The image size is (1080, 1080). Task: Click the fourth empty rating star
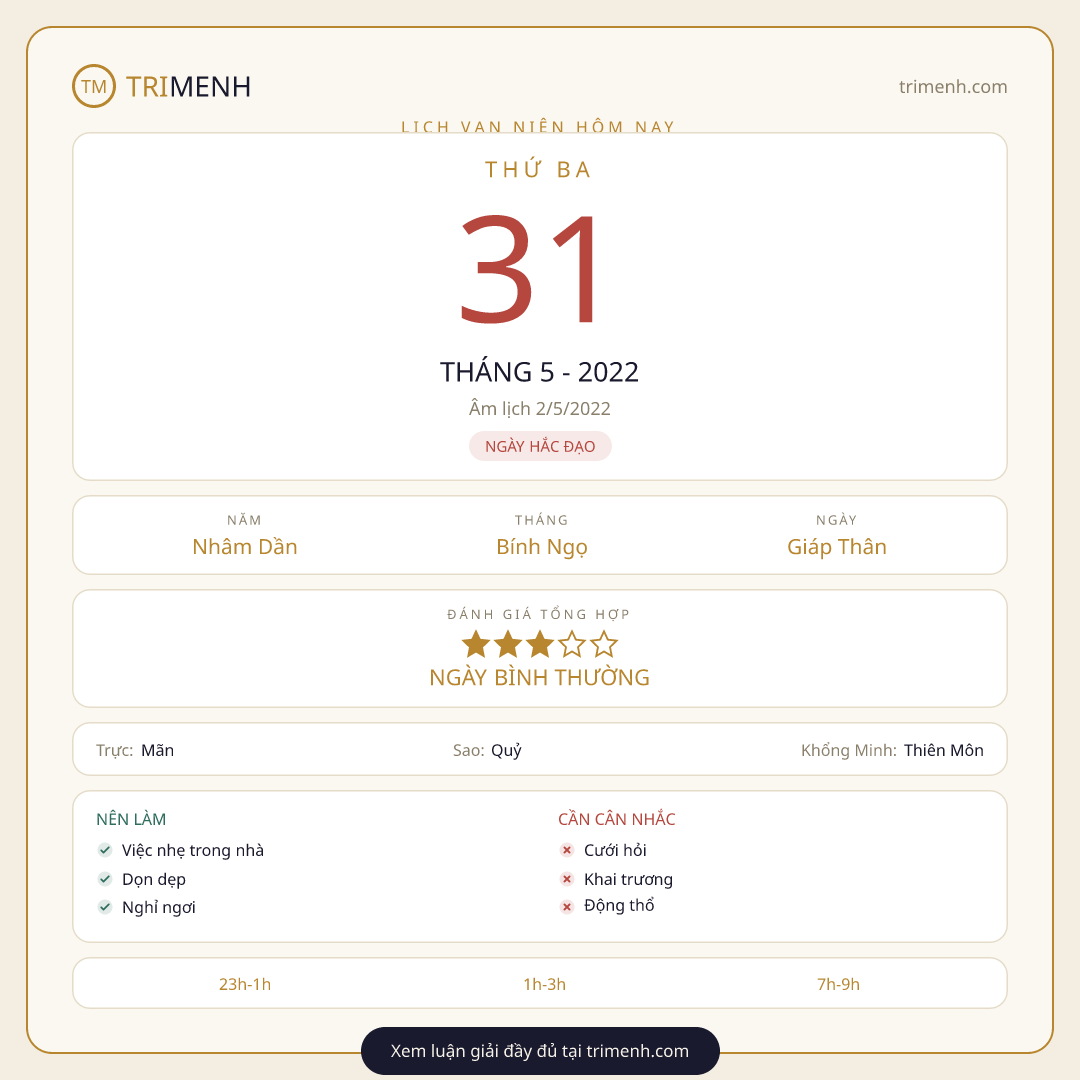572,645
